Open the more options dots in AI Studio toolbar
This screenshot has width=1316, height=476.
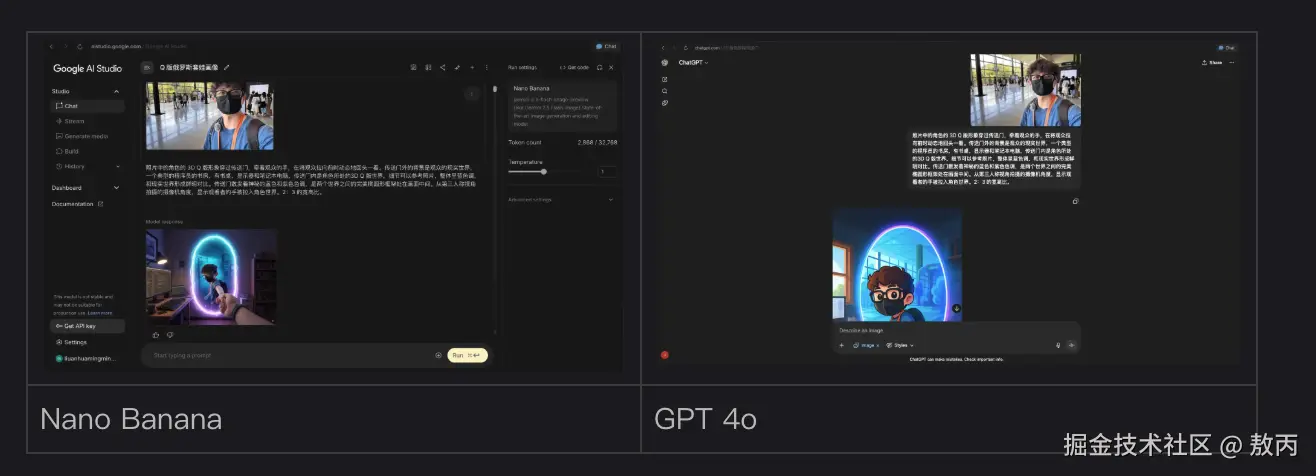[x=487, y=67]
